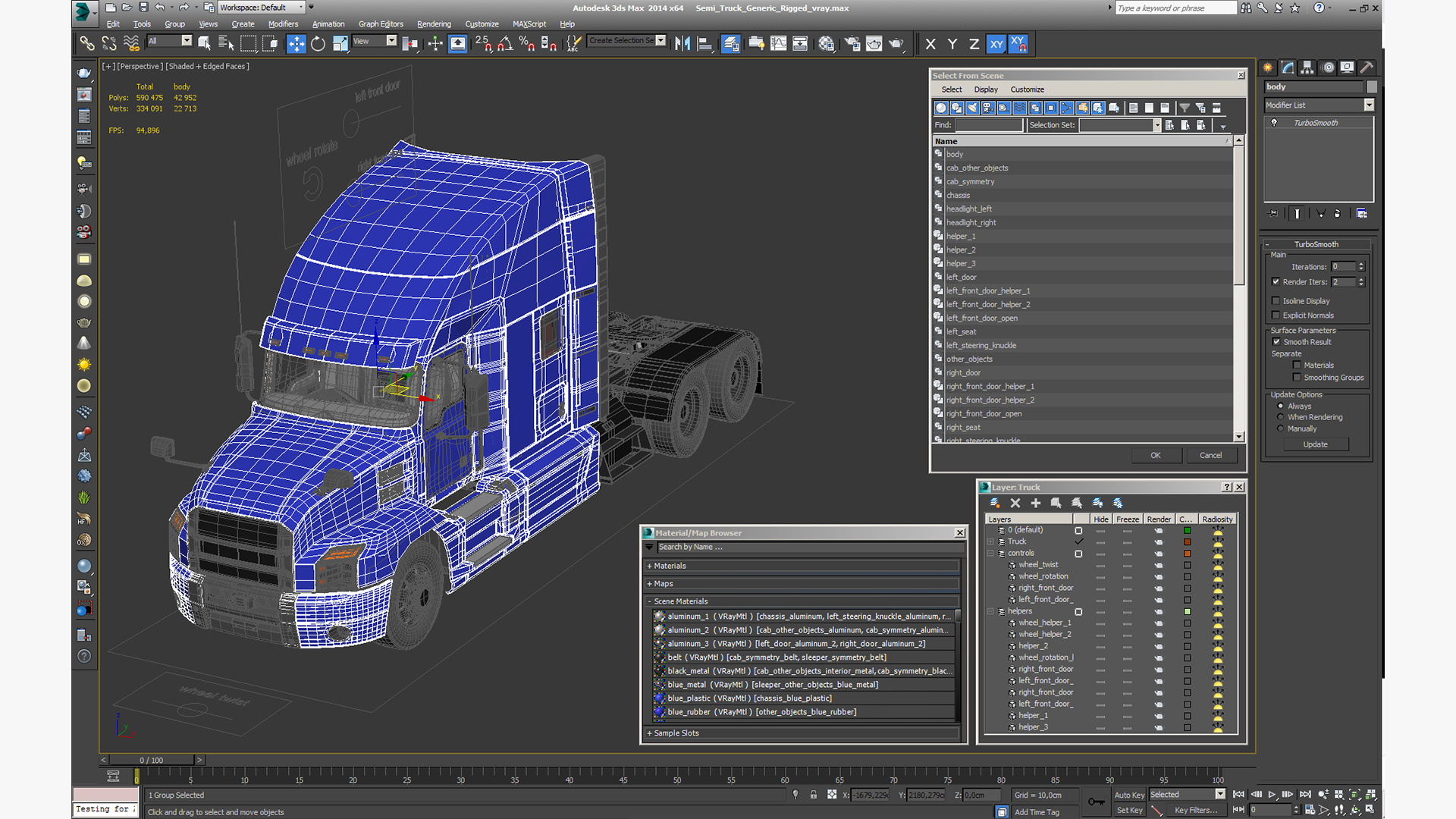This screenshot has width=1456, height=819.
Task: Select When Rendering update option
Action: pos(1281,417)
